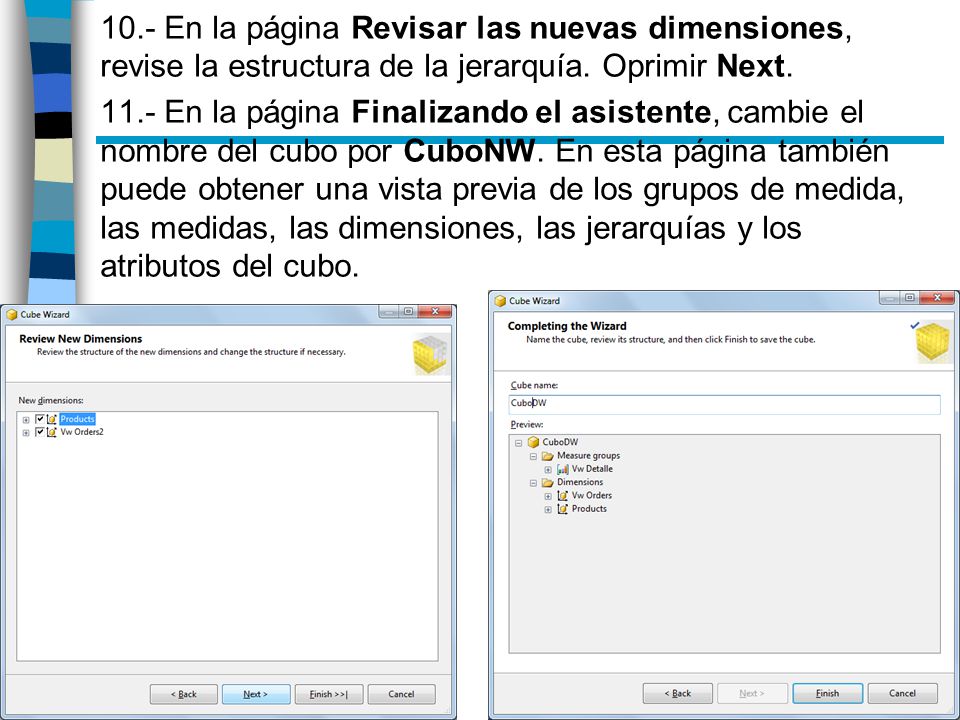The width and height of the screenshot is (960, 720).
Task: Expand the Products node in New dimensions
Action: click(26, 419)
